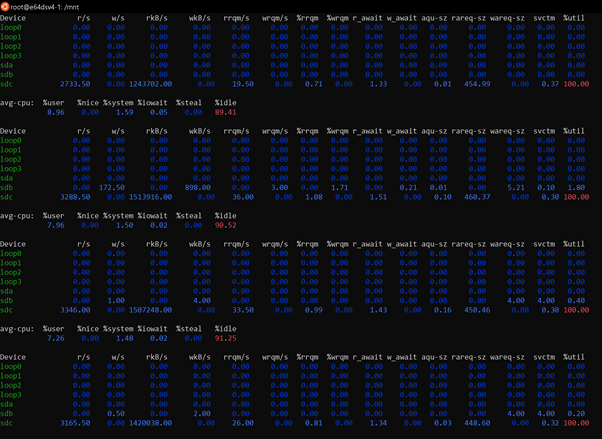602x439 pixels.
Task: Select %system value 1.50
Action: (125, 225)
